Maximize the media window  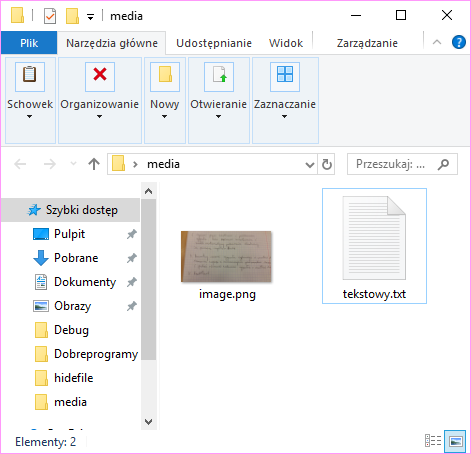coord(401,15)
